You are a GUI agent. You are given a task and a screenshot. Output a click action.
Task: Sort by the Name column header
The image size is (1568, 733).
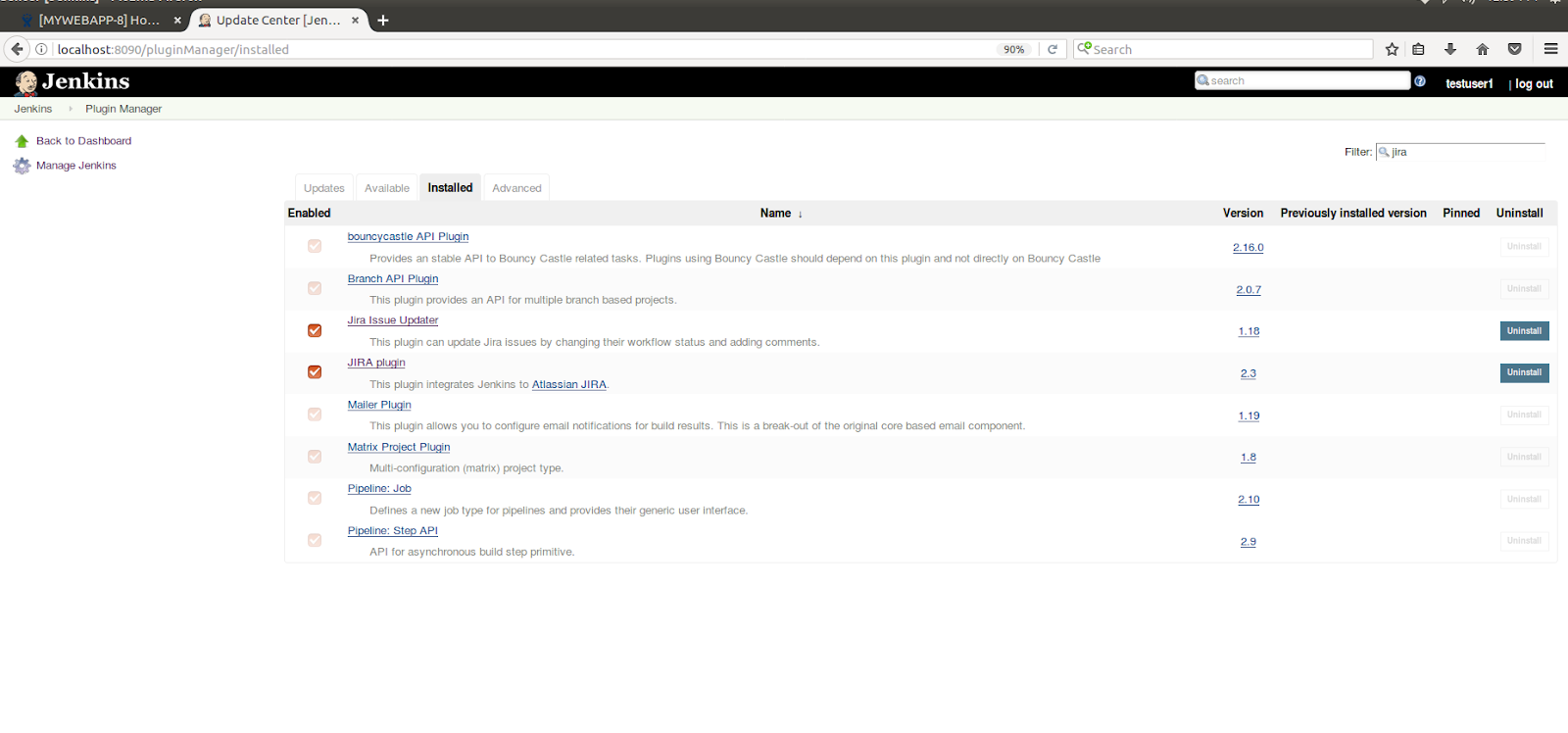tap(781, 213)
